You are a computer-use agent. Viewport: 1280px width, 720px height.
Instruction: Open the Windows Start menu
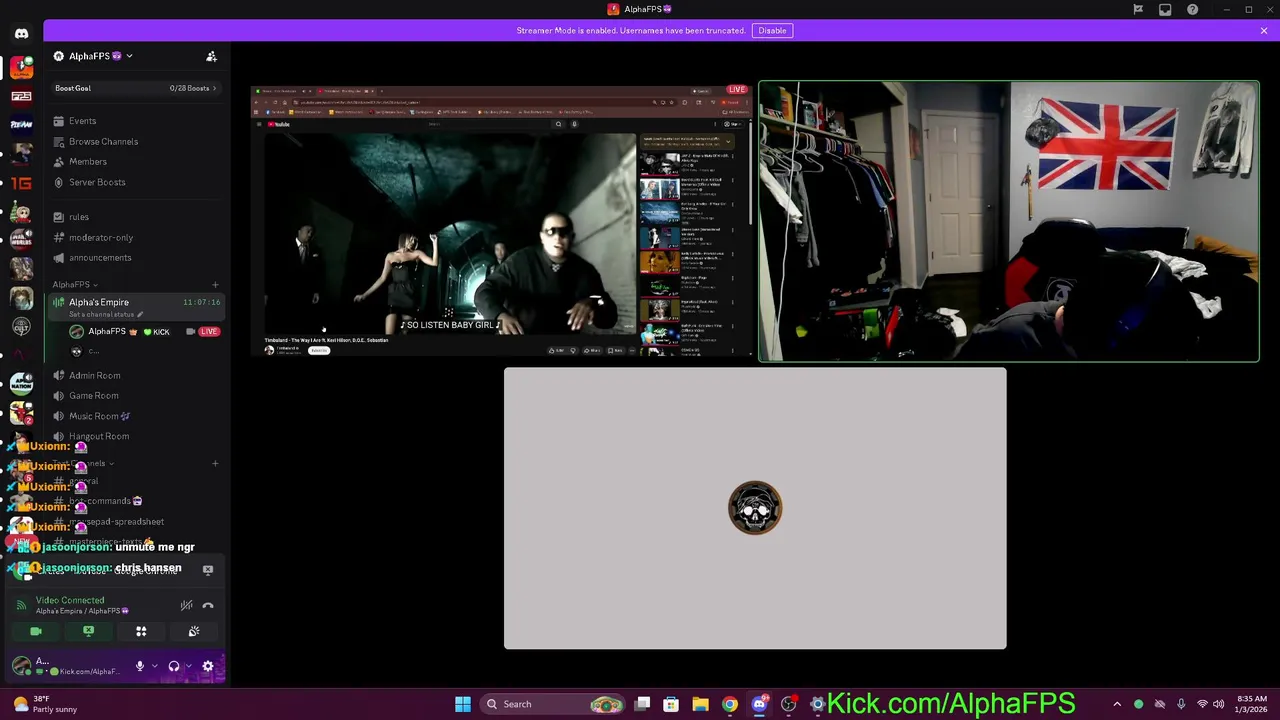[x=463, y=704]
